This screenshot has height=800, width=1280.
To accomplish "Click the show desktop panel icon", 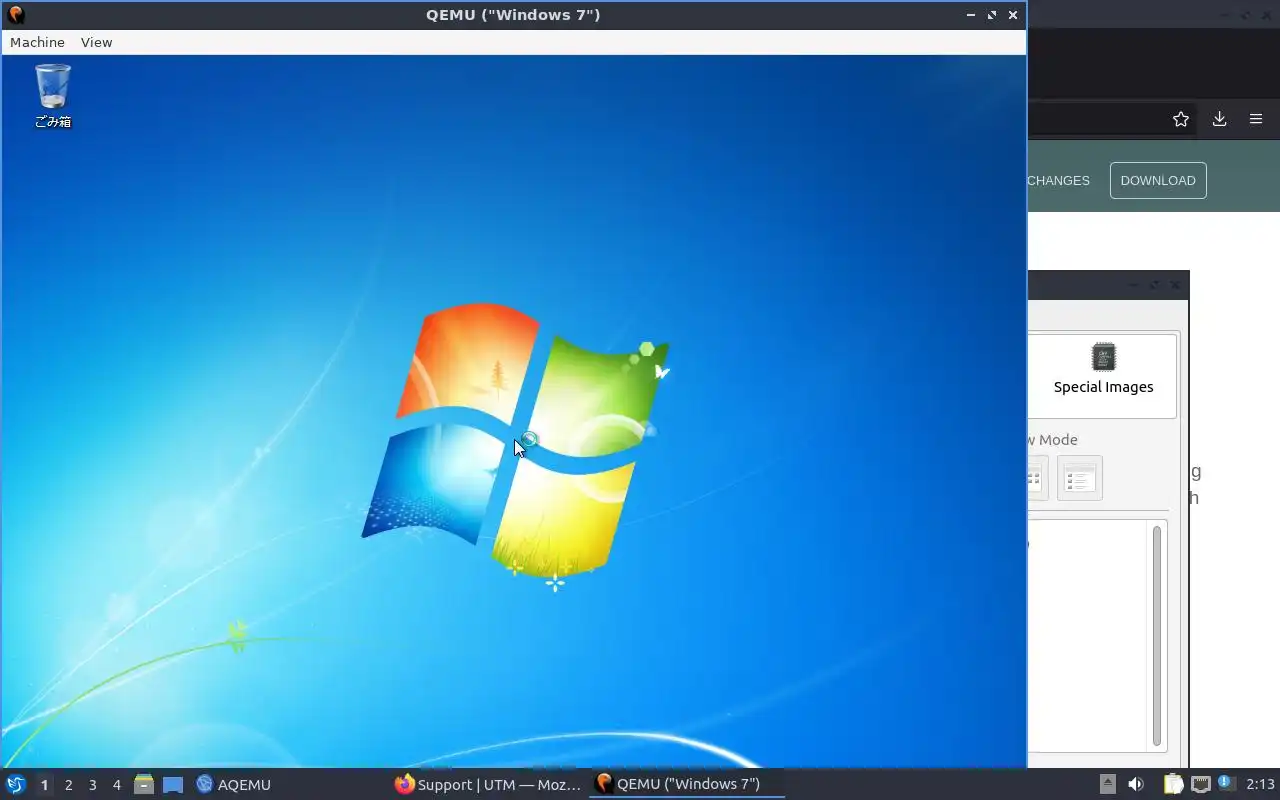I will click(x=173, y=785).
